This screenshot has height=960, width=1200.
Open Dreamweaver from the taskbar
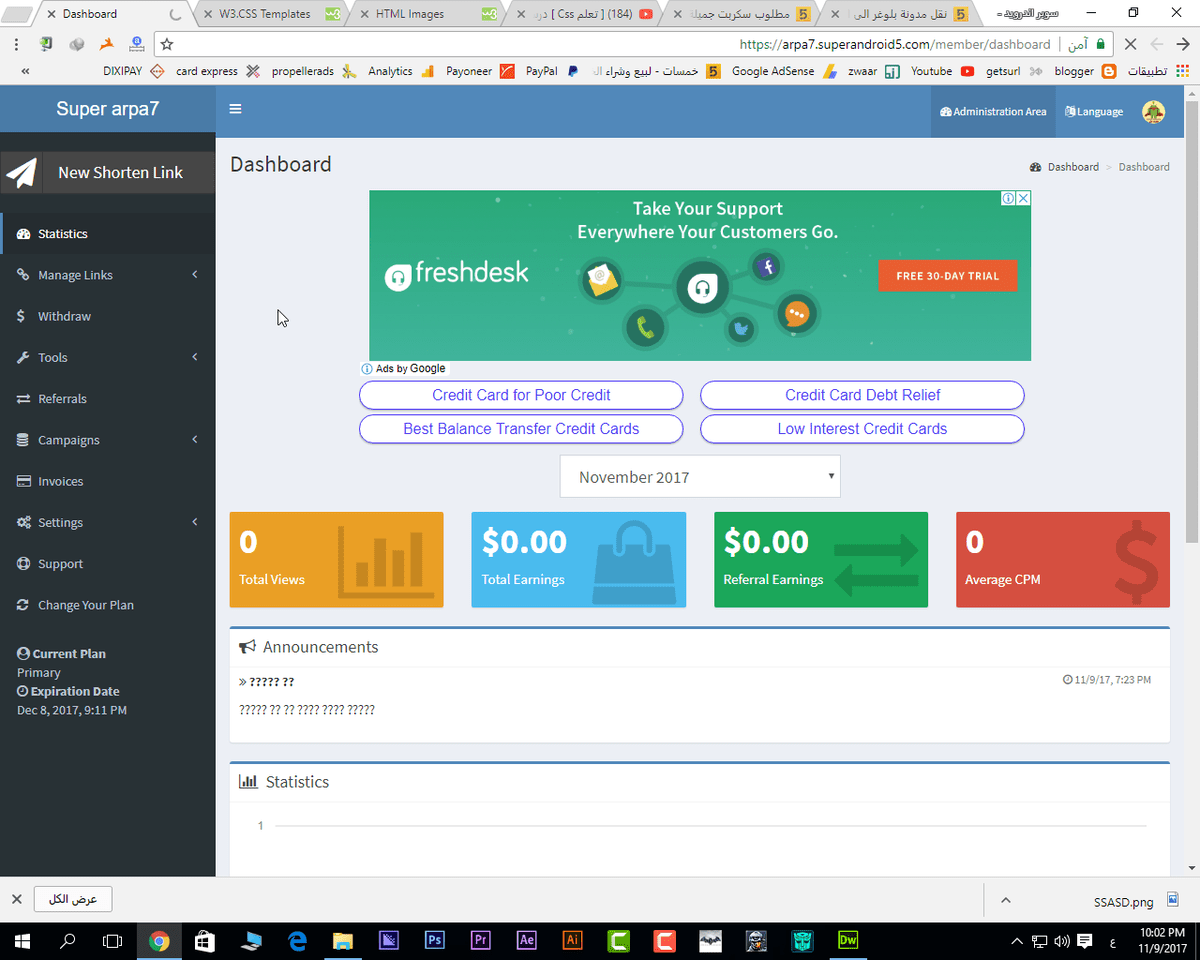848,940
